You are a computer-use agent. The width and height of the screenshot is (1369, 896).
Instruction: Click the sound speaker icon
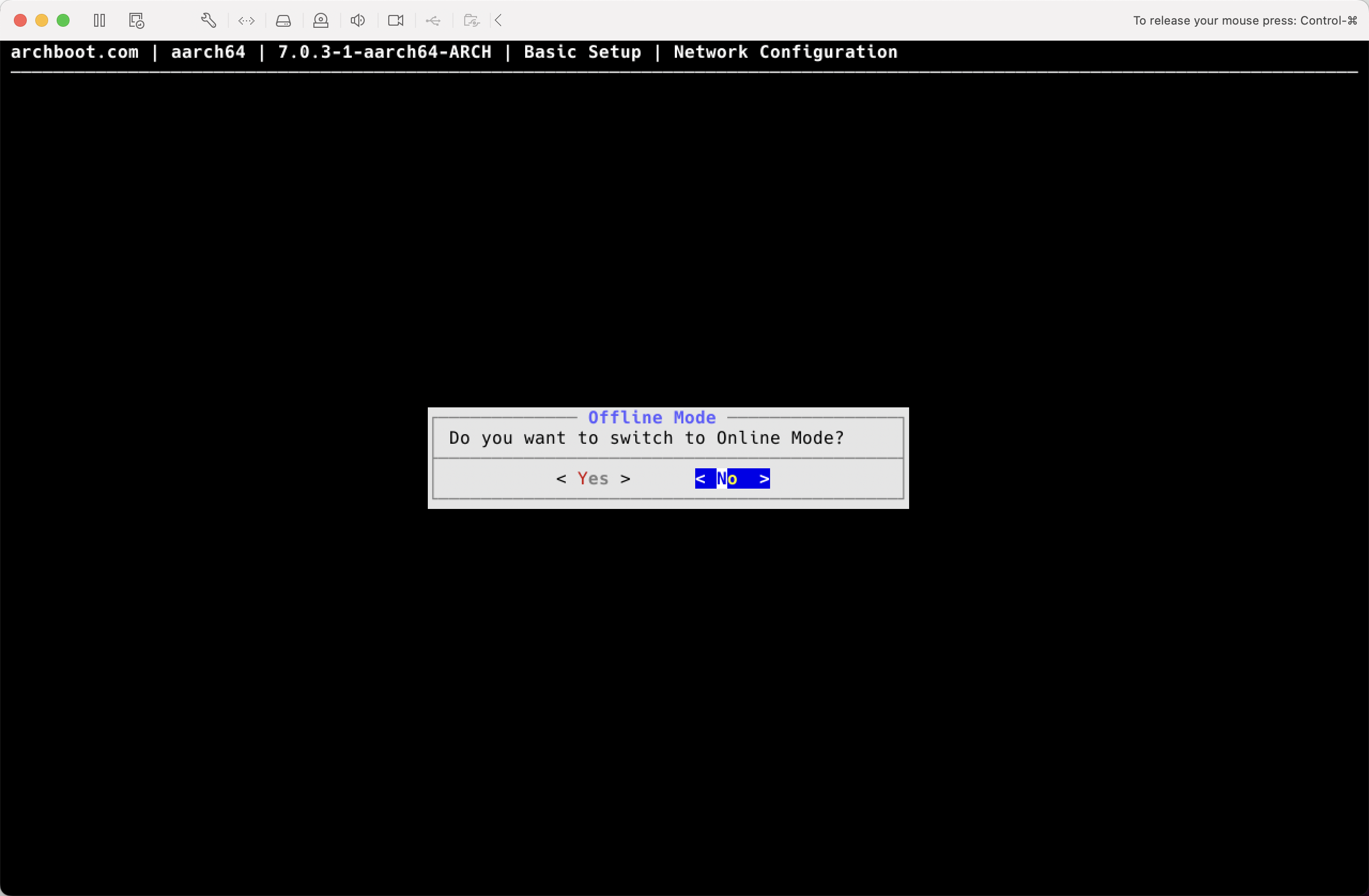(358, 21)
